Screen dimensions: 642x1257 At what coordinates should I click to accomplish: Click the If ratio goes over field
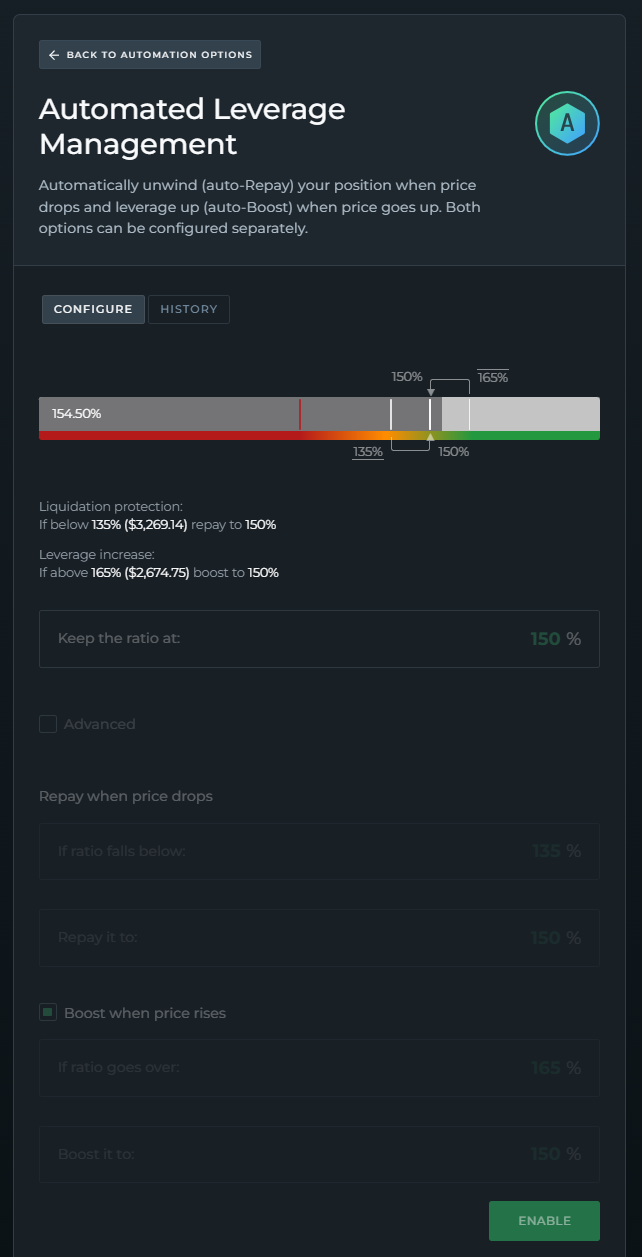coord(319,1068)
